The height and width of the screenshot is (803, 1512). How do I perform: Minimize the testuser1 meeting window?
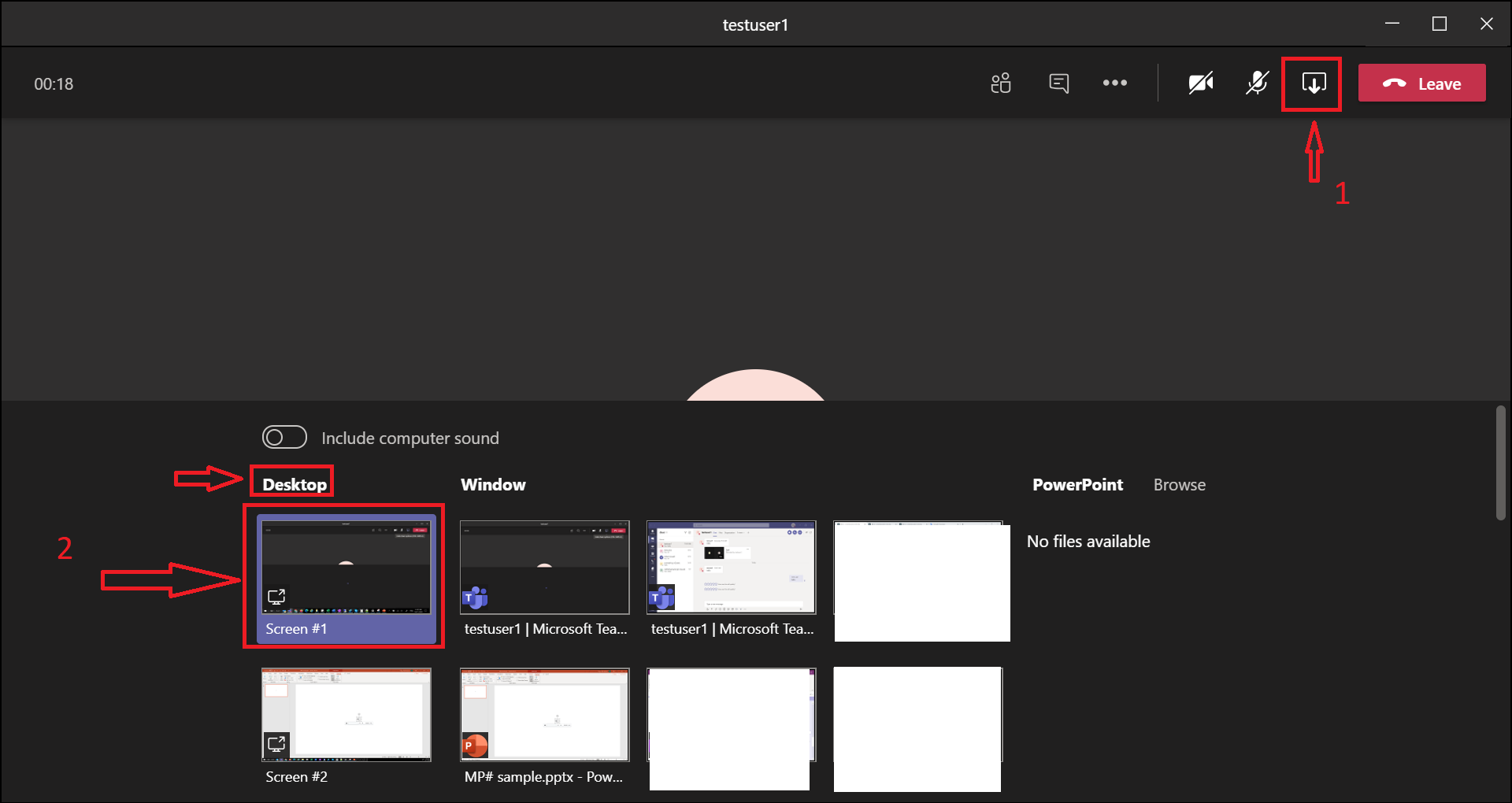tap(1392, 24)
